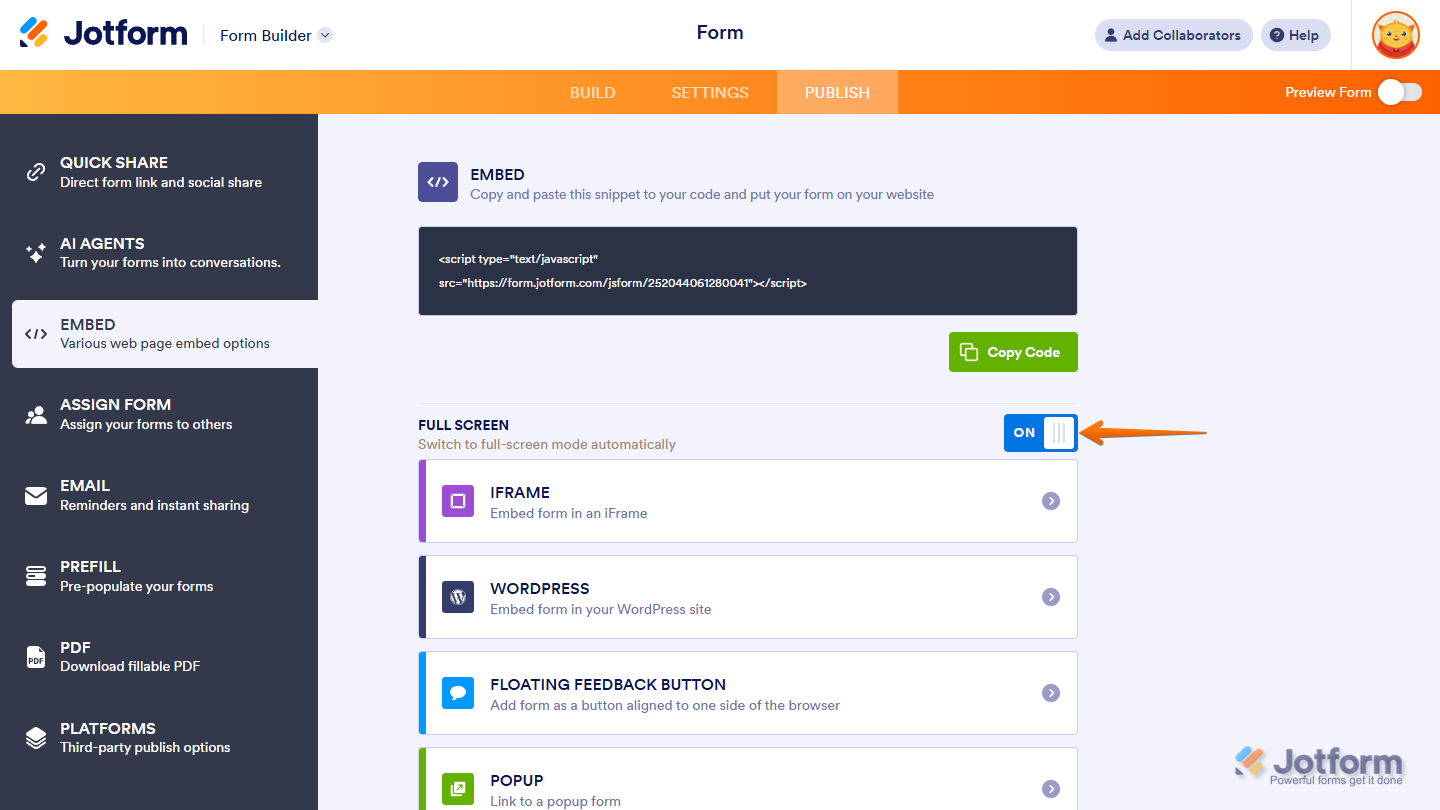Expand the iFrame embed option arrow

pyautogui.click(x=1051, y=501)
